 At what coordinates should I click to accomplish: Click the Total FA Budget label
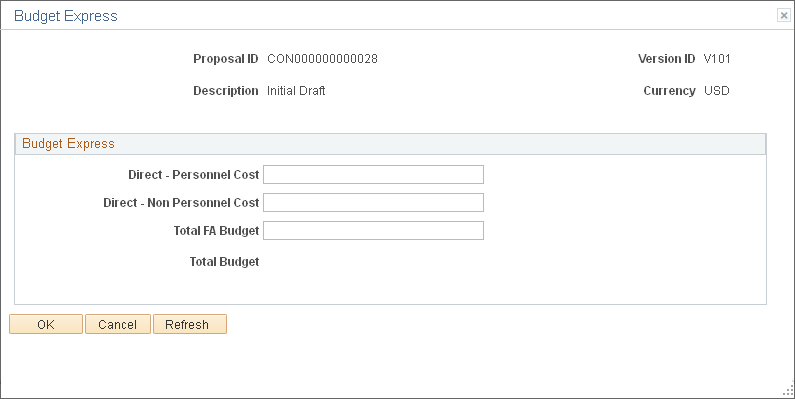(216, 231)
